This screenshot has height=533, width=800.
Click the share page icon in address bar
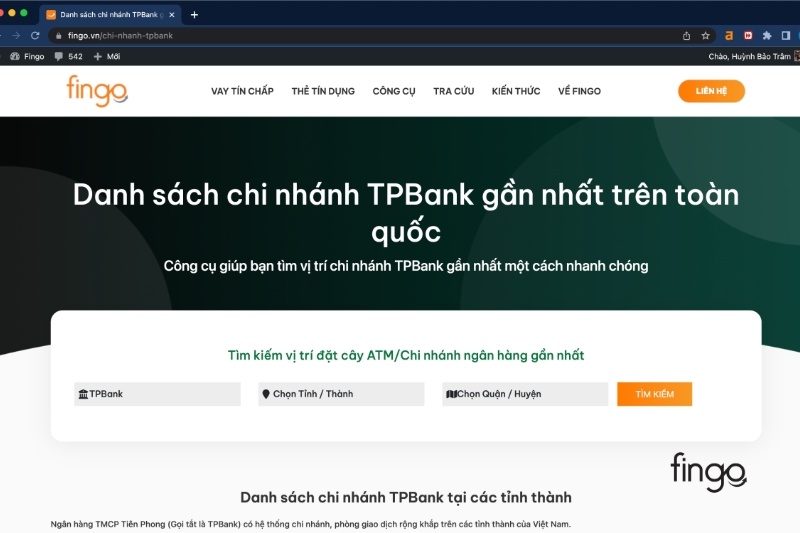686,36
